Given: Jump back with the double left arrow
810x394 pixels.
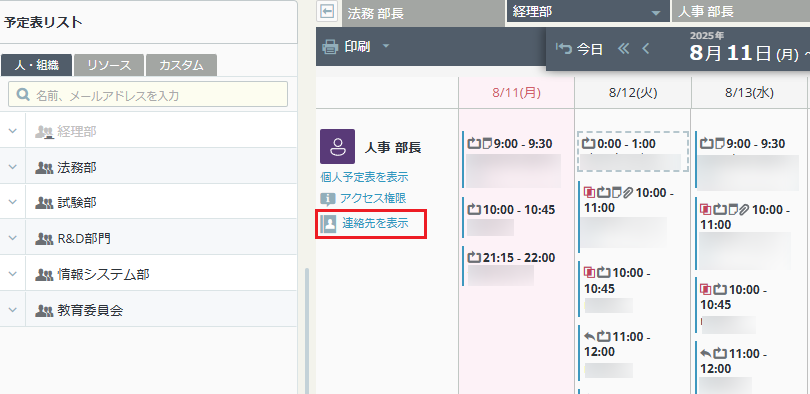Looking at the screenshot, I should [x=624, y=49].
